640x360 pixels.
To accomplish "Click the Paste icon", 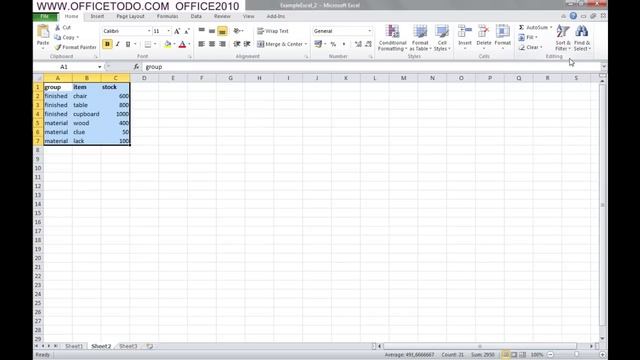I will point(43,31).
